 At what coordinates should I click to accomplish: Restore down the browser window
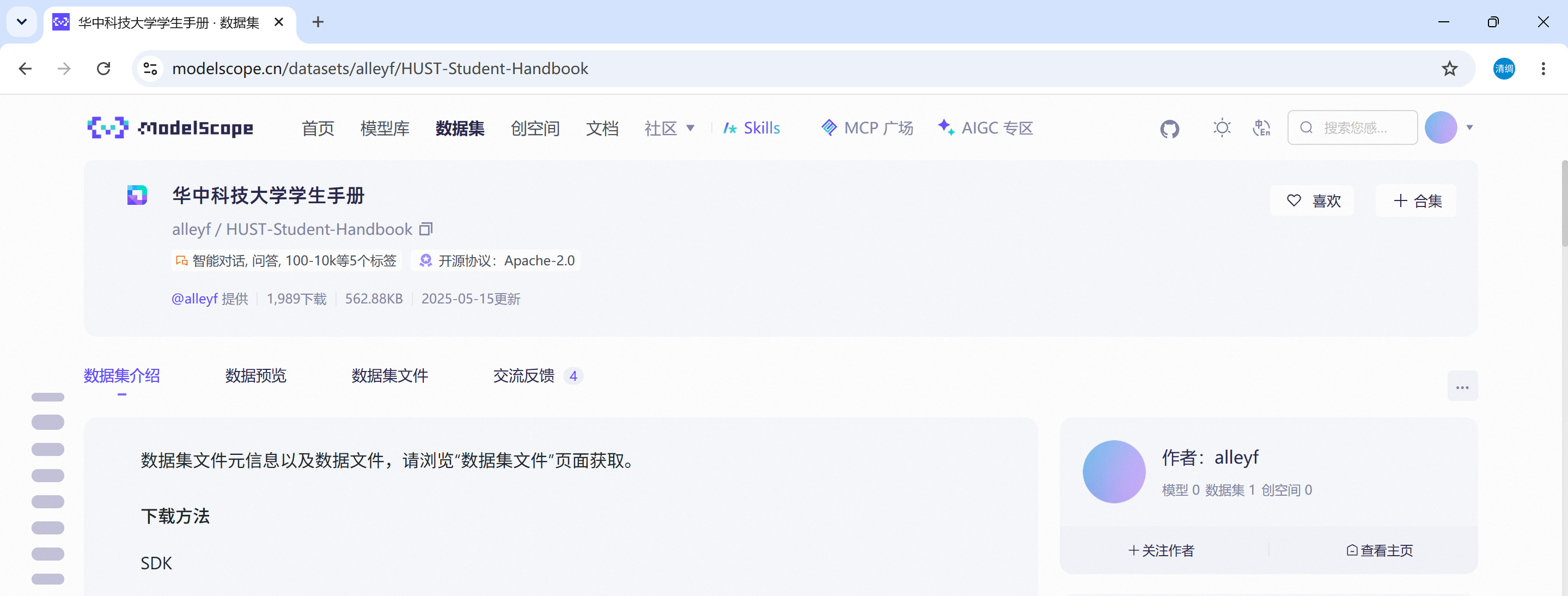coord(1493,22)
